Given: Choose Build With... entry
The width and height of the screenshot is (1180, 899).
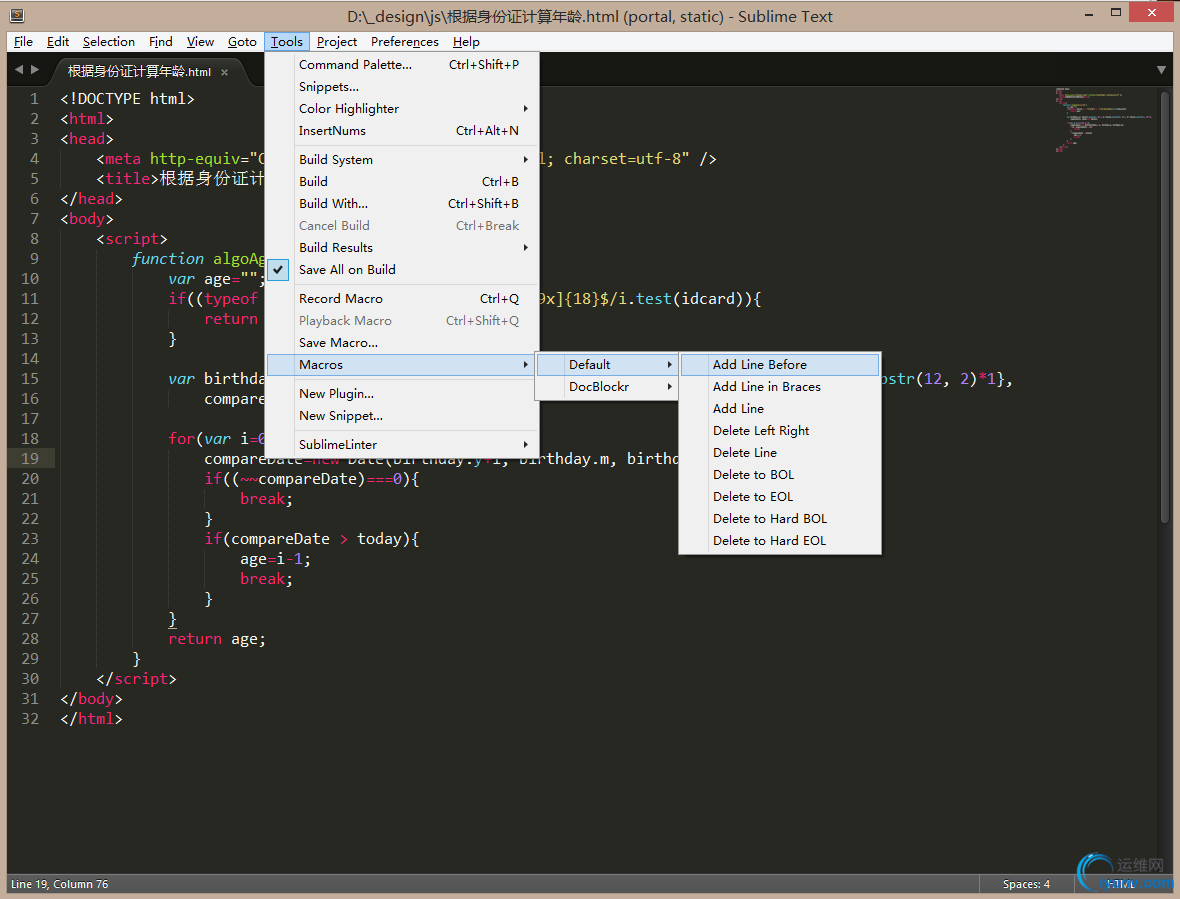Looking at the screenshot, I should pos(403,203).
